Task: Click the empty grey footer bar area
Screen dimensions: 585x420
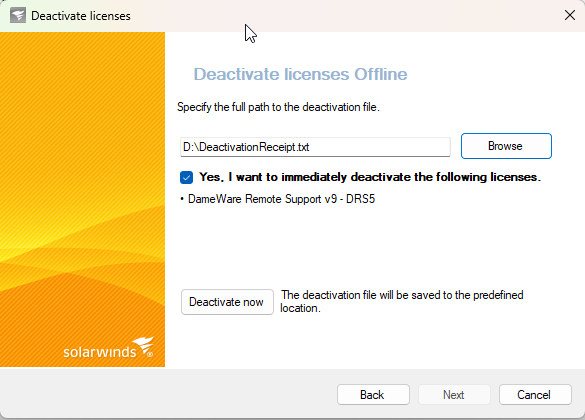Action: click(168, 394)
